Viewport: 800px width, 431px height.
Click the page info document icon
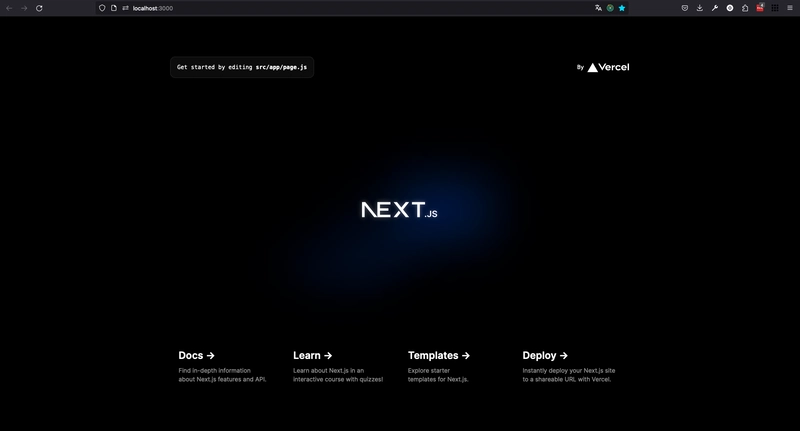tap(114, 8)
